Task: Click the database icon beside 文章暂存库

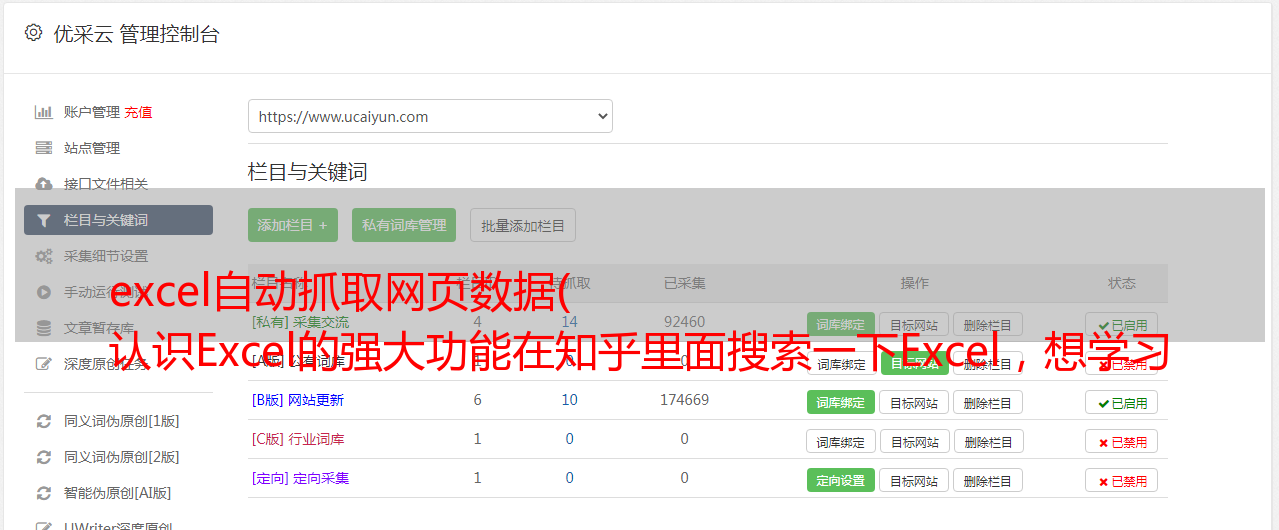Action: pyautogui.click(x=44, y=328)
